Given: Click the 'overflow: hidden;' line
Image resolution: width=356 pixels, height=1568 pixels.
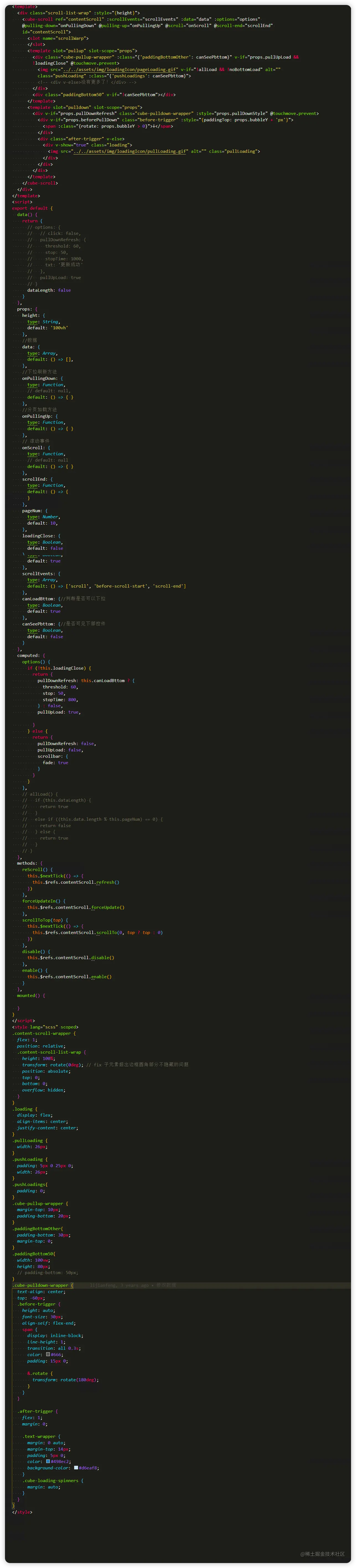Looking at the screenshot, I should pos(44,1090).
